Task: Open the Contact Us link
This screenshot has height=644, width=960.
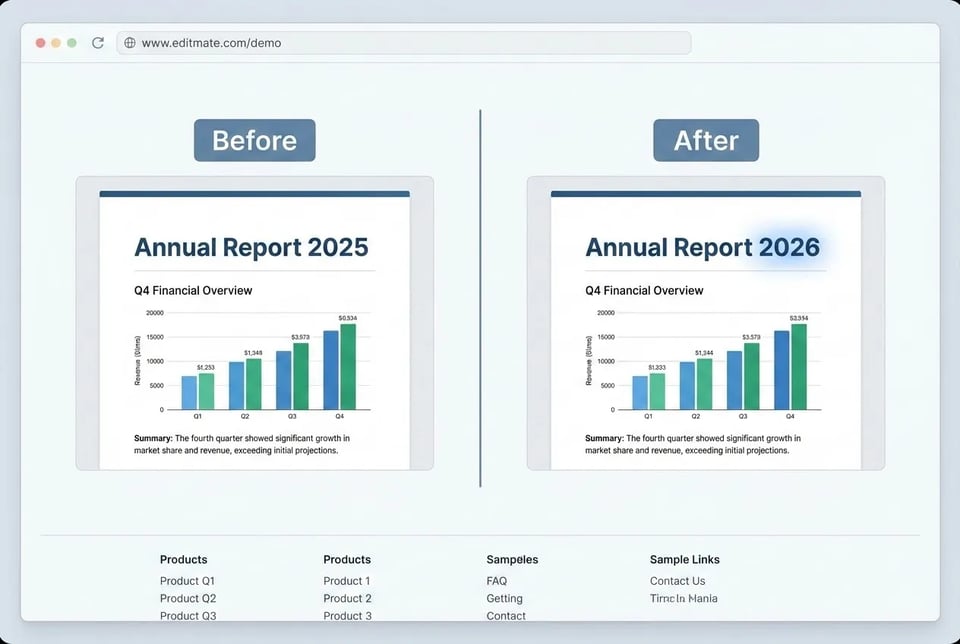Action: 677,580
